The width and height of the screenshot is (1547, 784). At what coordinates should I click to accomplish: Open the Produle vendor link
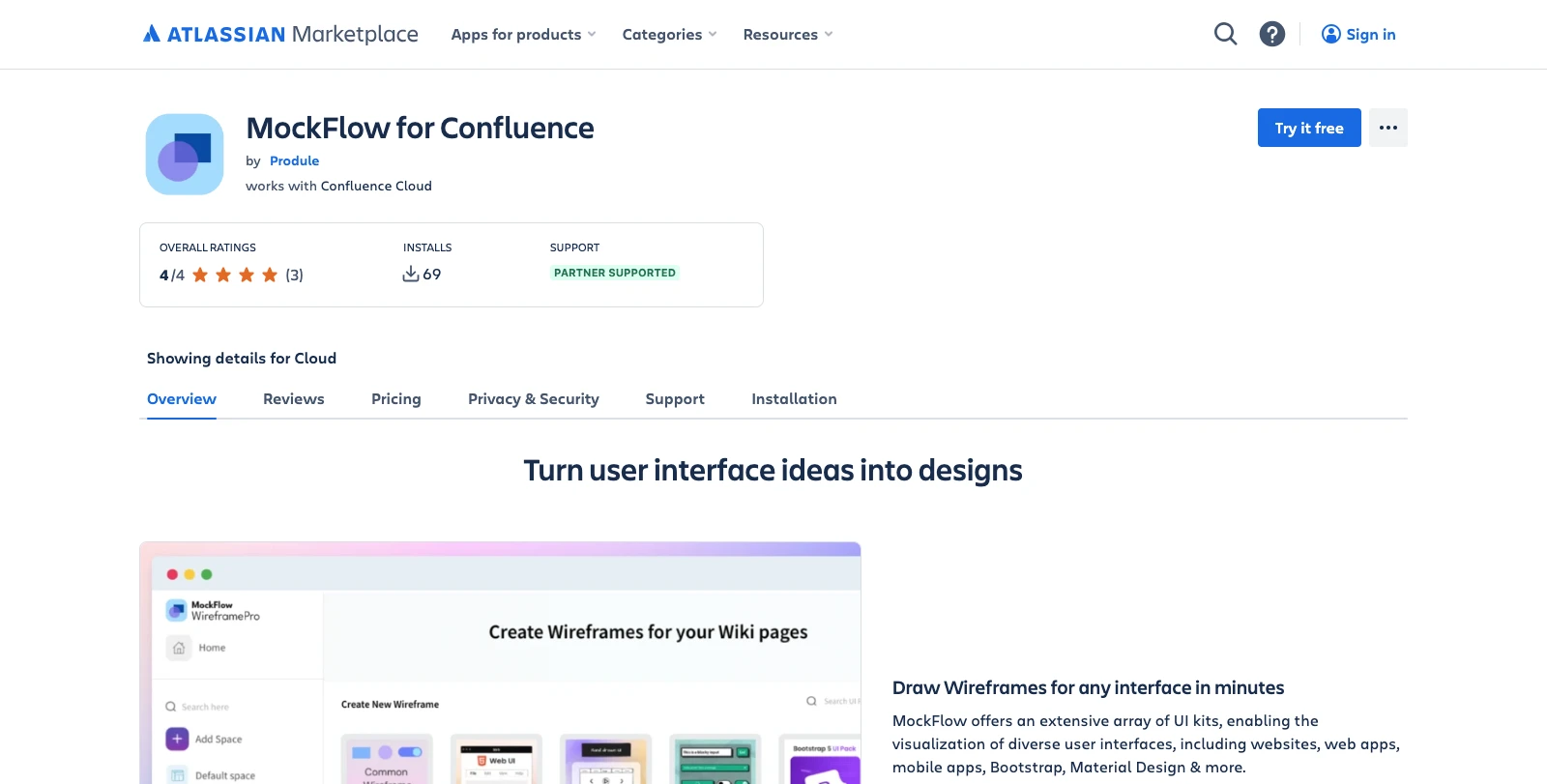tap(294, 160)
